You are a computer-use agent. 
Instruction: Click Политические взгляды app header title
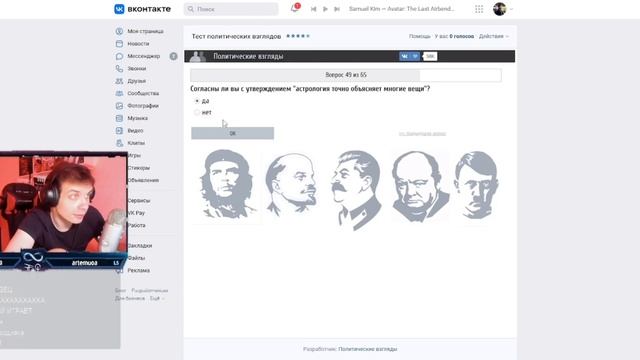point(248,56)
